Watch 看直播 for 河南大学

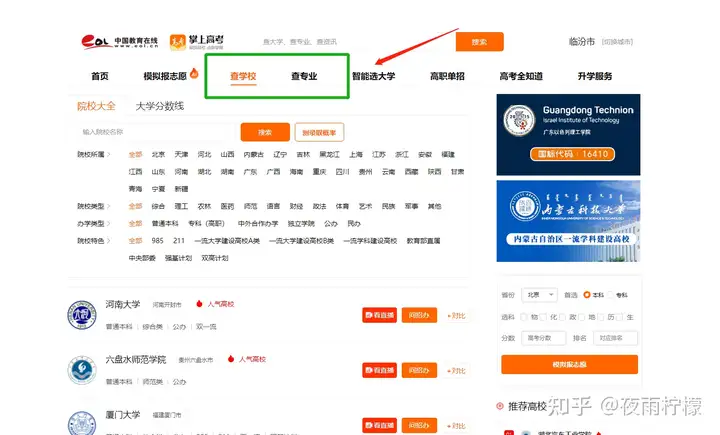click(379, 315)
